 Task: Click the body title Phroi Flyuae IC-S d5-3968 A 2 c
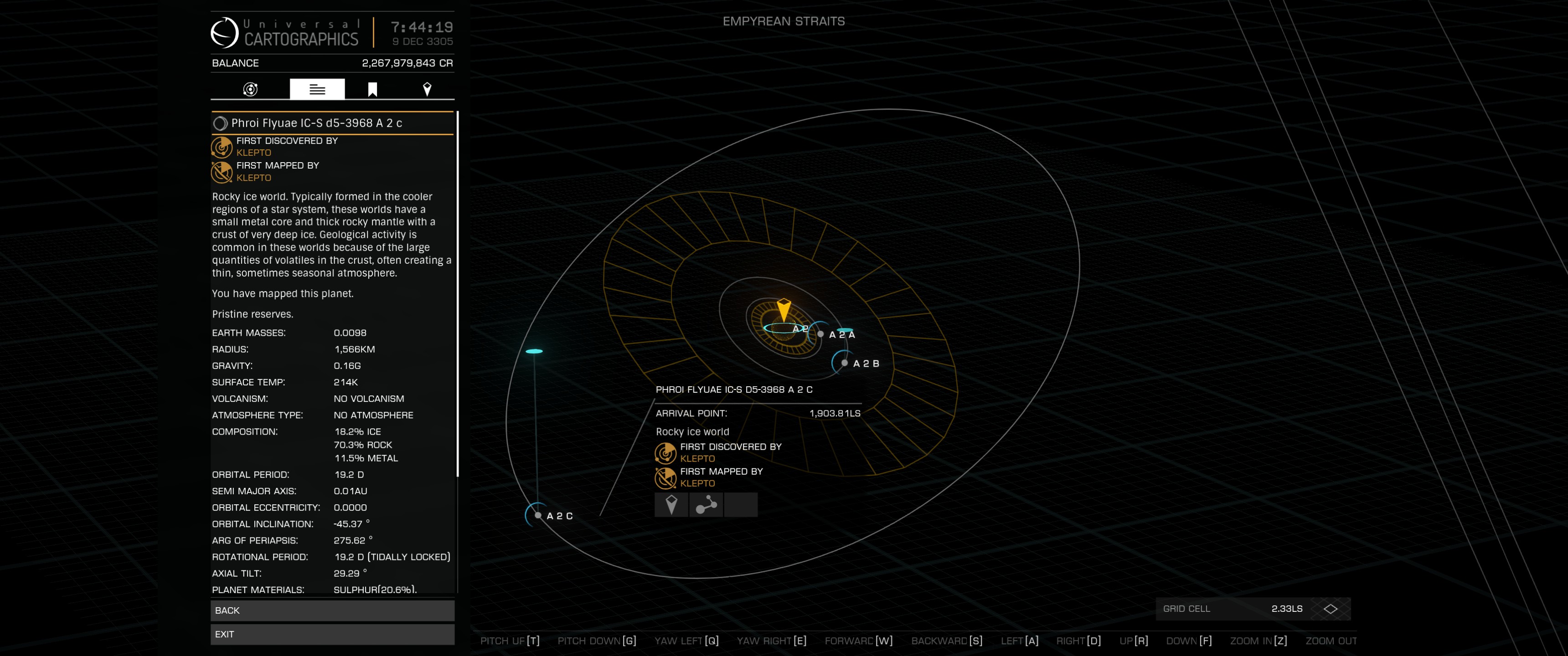coord(316,123)
